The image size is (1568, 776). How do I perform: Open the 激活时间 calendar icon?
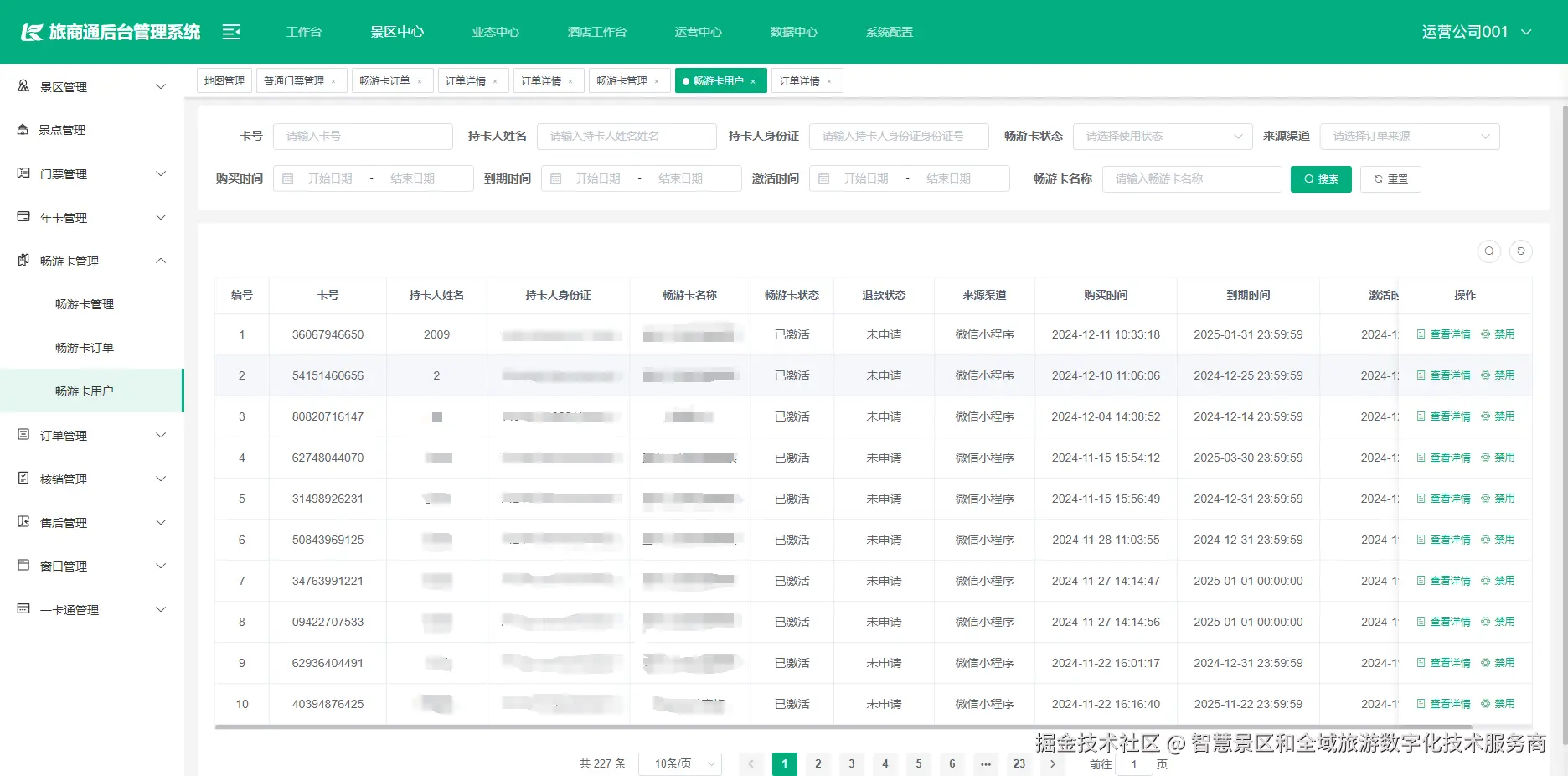(824, 178)
